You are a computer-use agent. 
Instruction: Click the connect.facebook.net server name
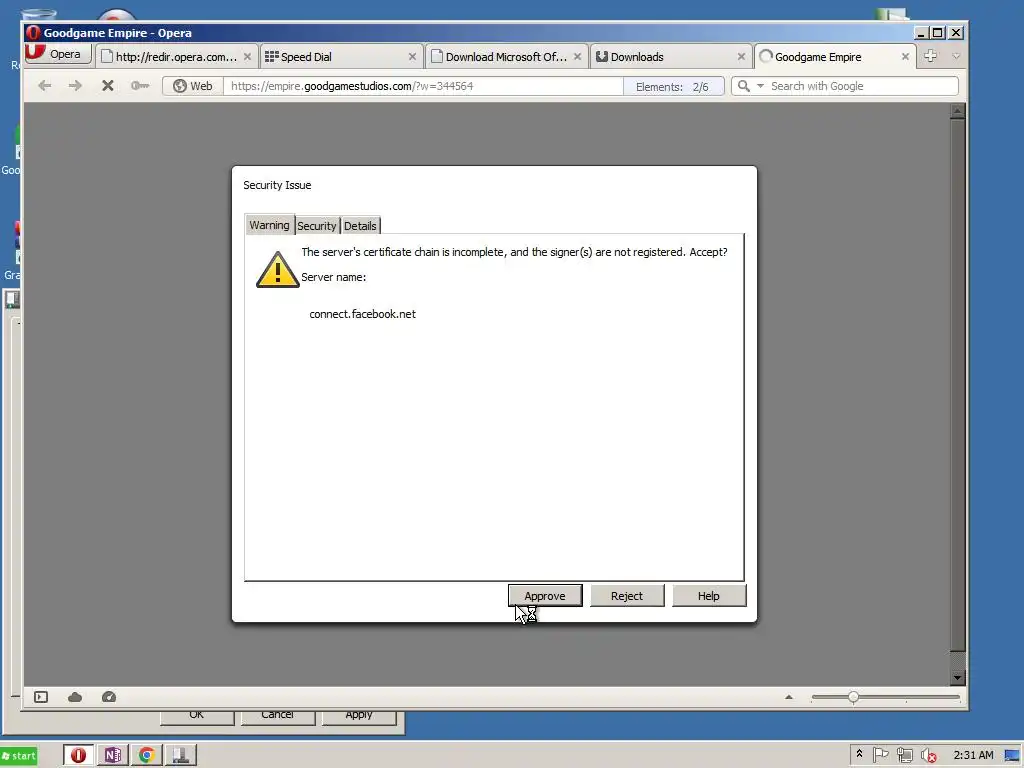(x=362, y=314)
